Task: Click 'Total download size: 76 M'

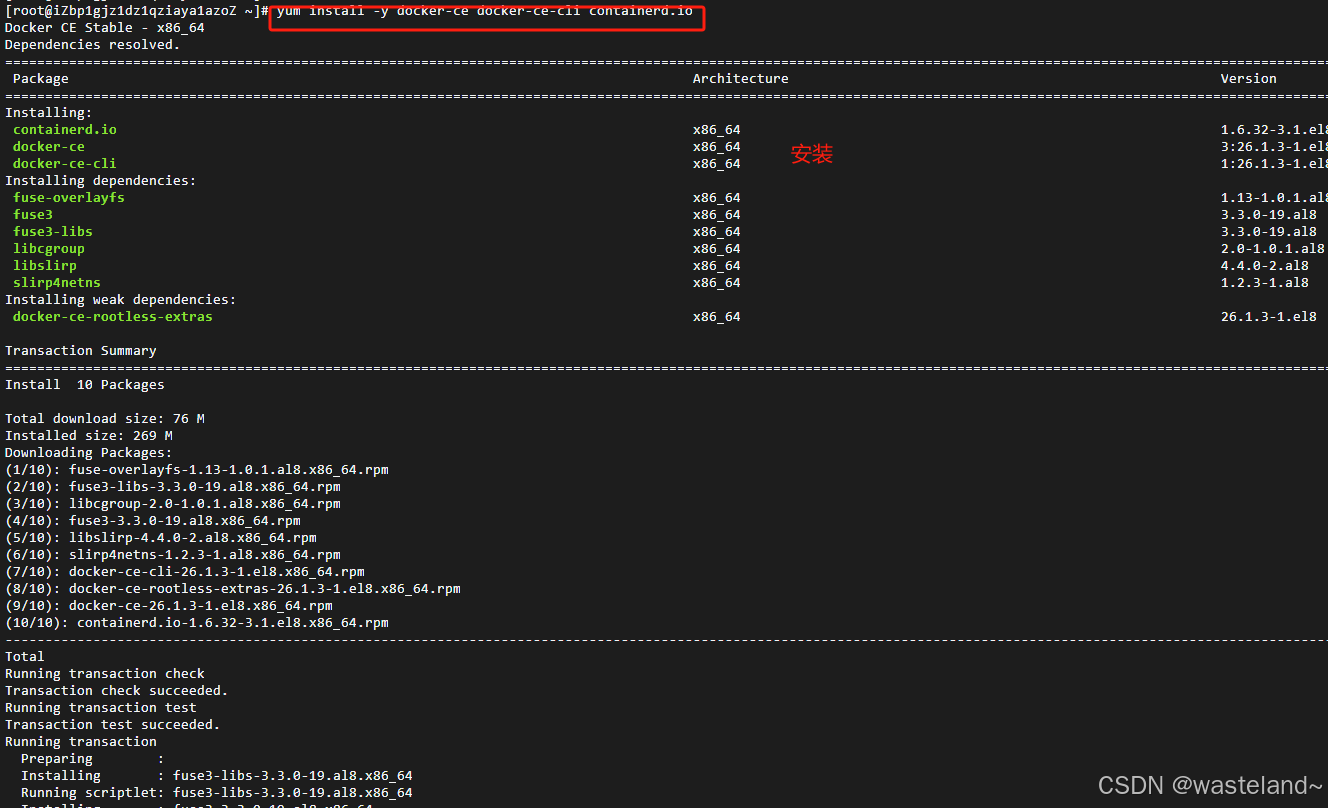Action: click(x=105, y=419)
